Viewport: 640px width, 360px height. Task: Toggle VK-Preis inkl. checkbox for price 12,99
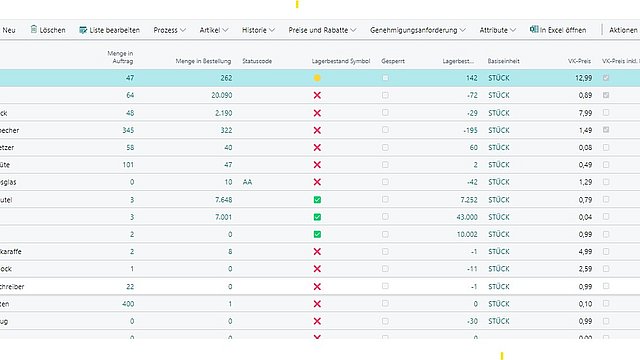coord(606,78)
